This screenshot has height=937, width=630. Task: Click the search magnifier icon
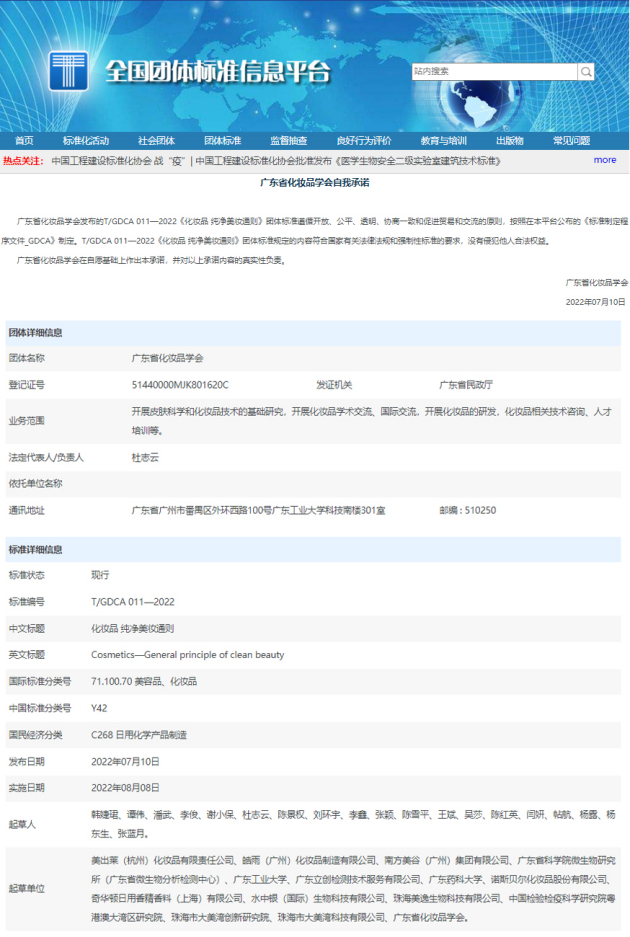click(586, 72)
